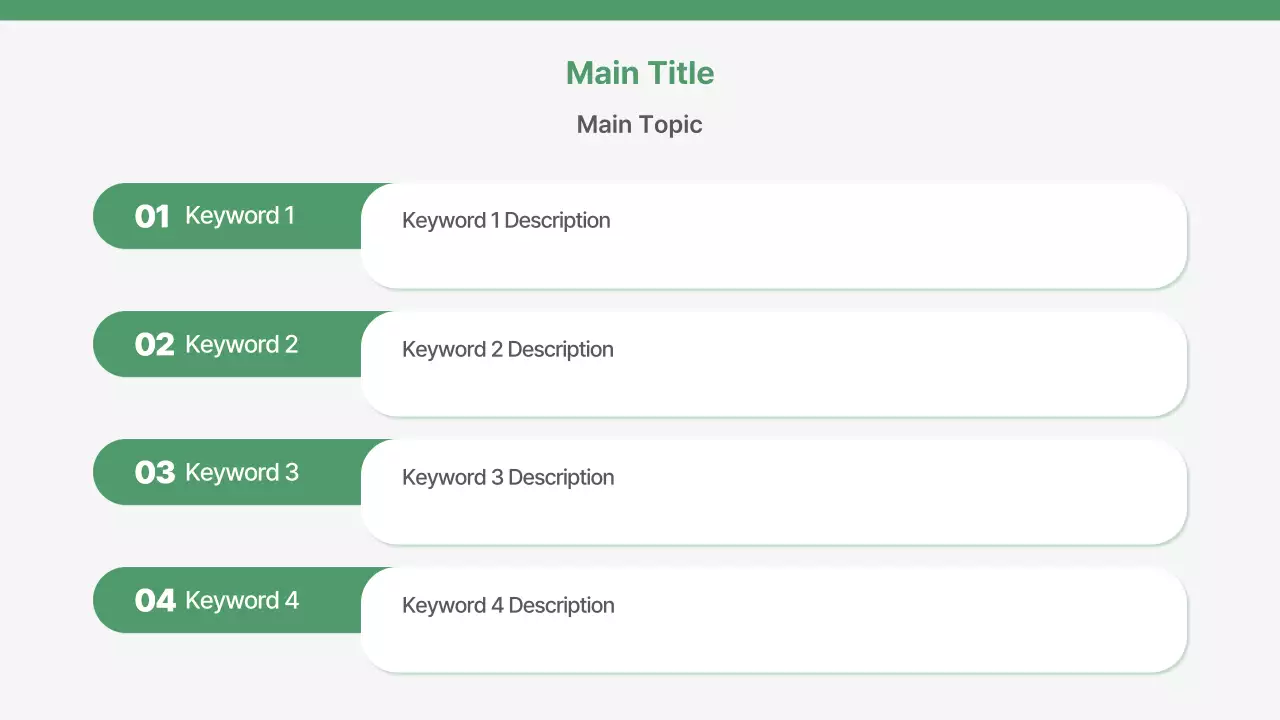Select the Keyword 2 green label
The width and height of the screenshot is (1280, 720).
click(x=242, y=344)
